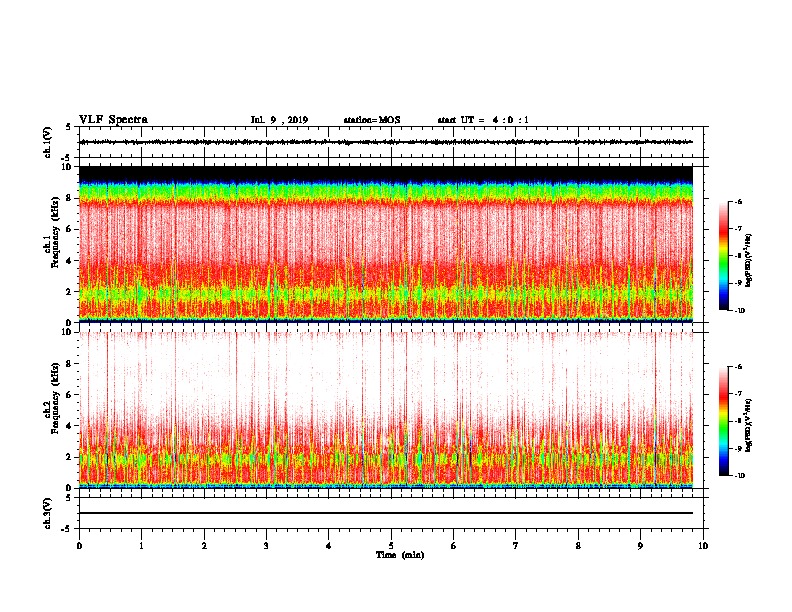
Task: Click the "6" kHz tick on ch.2 frequency axis
Action: click(x=69, y=395)
